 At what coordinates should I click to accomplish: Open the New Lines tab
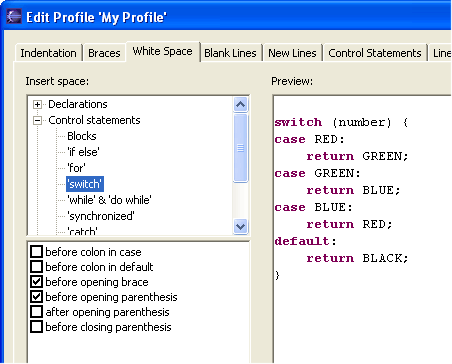tap(292, 53)
